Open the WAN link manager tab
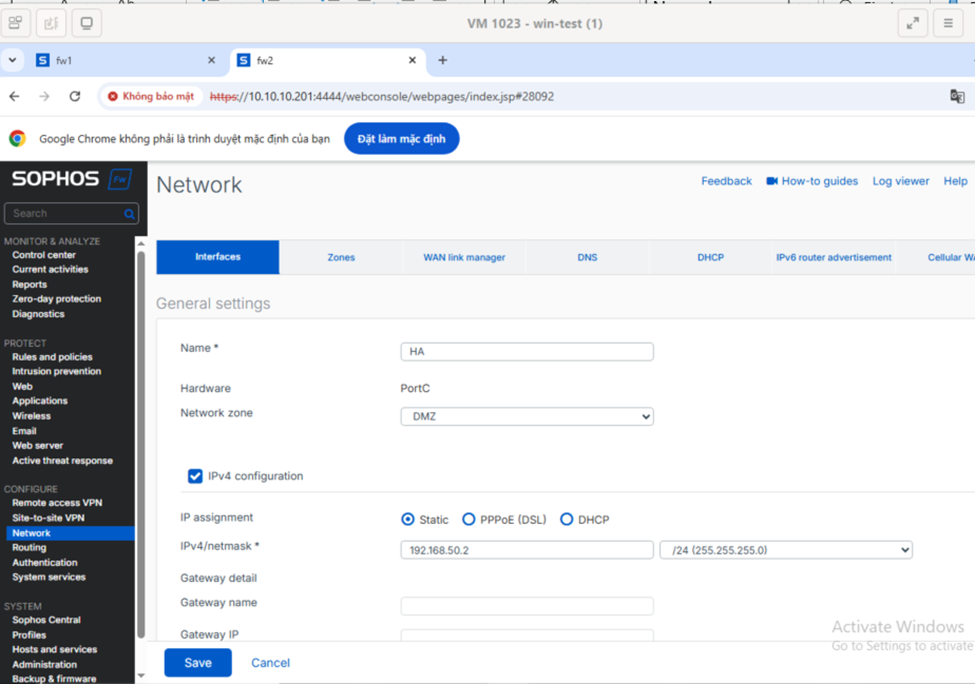Image resolution: width=975 pixels, height=684 pixels. pyautogui.click(x=464, y=257)
